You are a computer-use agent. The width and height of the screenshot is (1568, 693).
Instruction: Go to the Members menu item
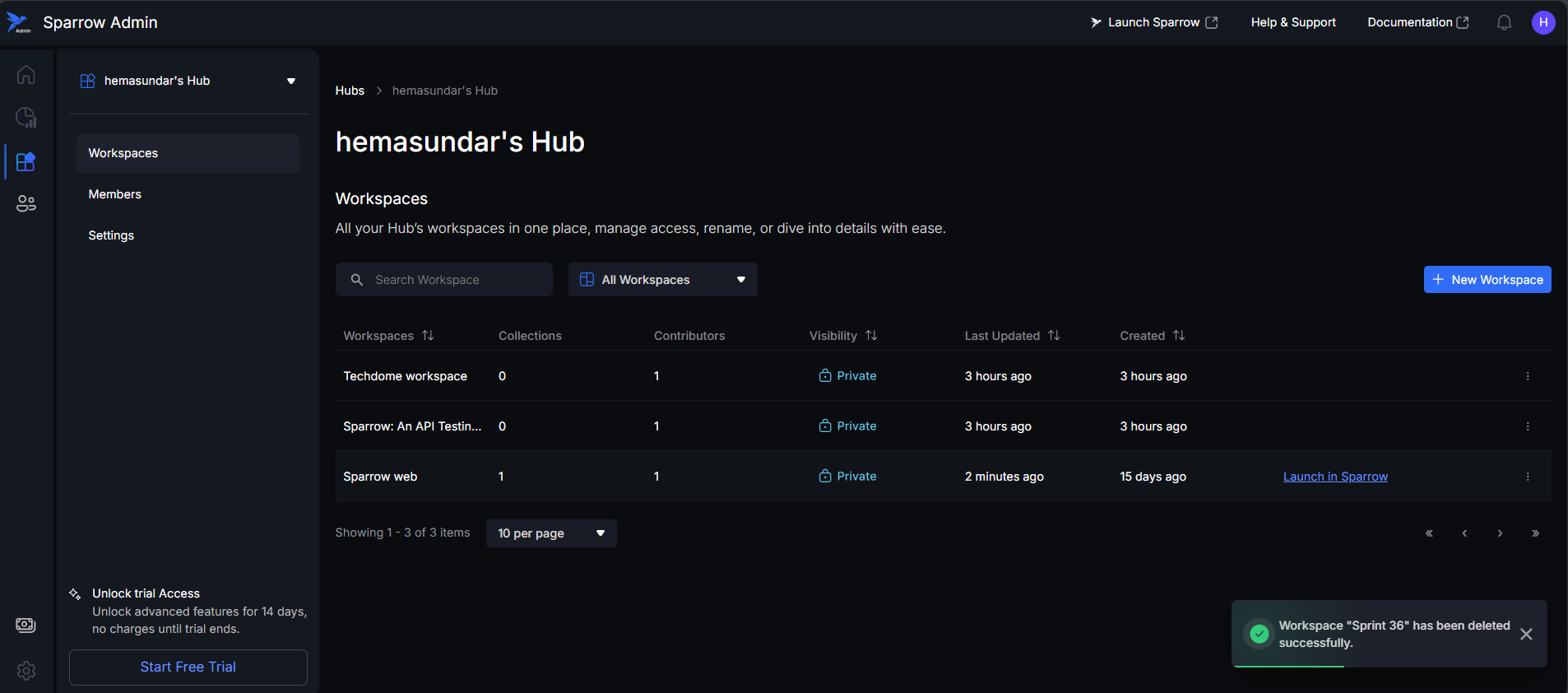[x=115, y=194]
